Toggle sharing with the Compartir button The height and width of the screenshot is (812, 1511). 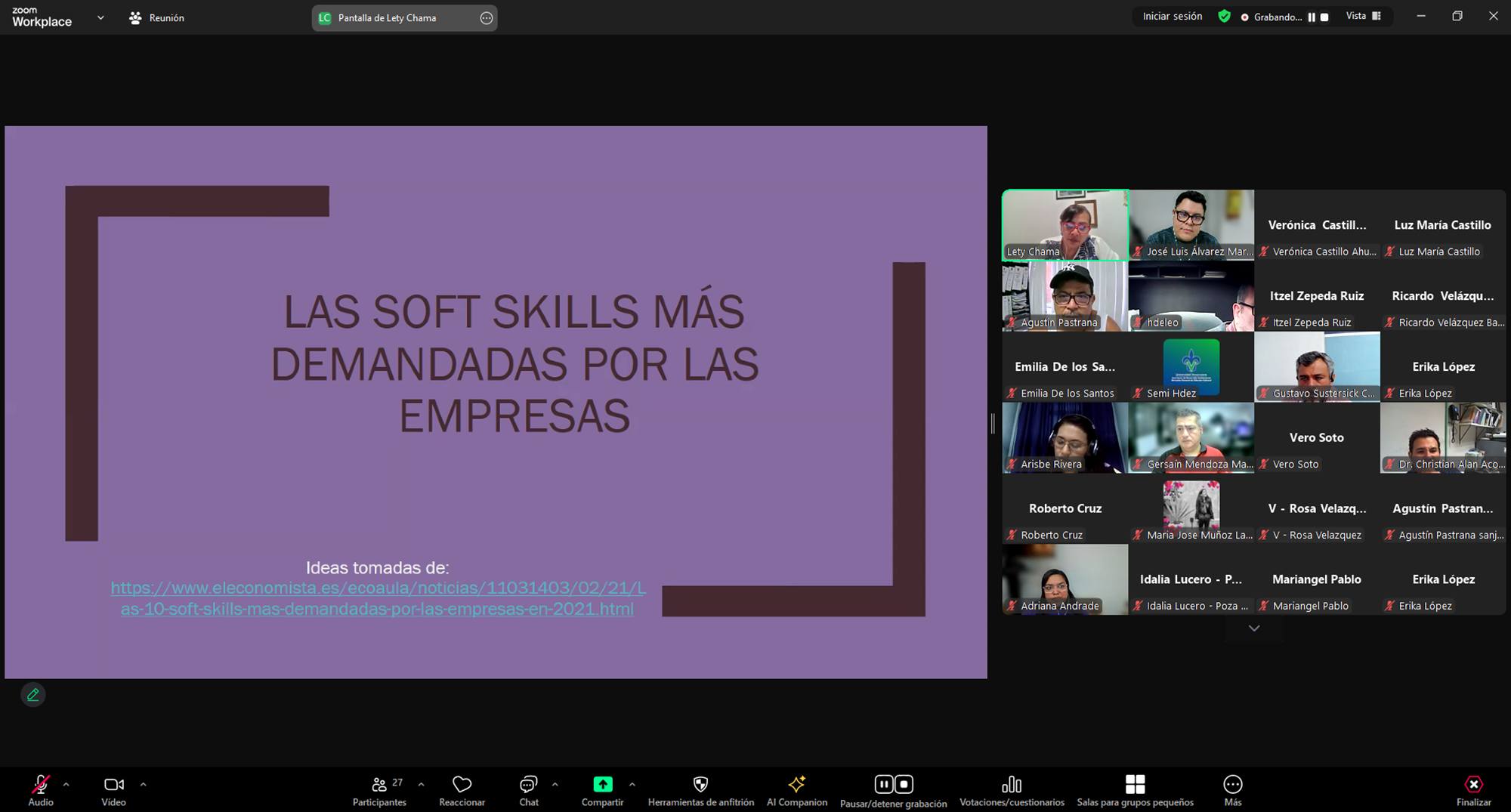pyautogui.click(x=602, y=784)
